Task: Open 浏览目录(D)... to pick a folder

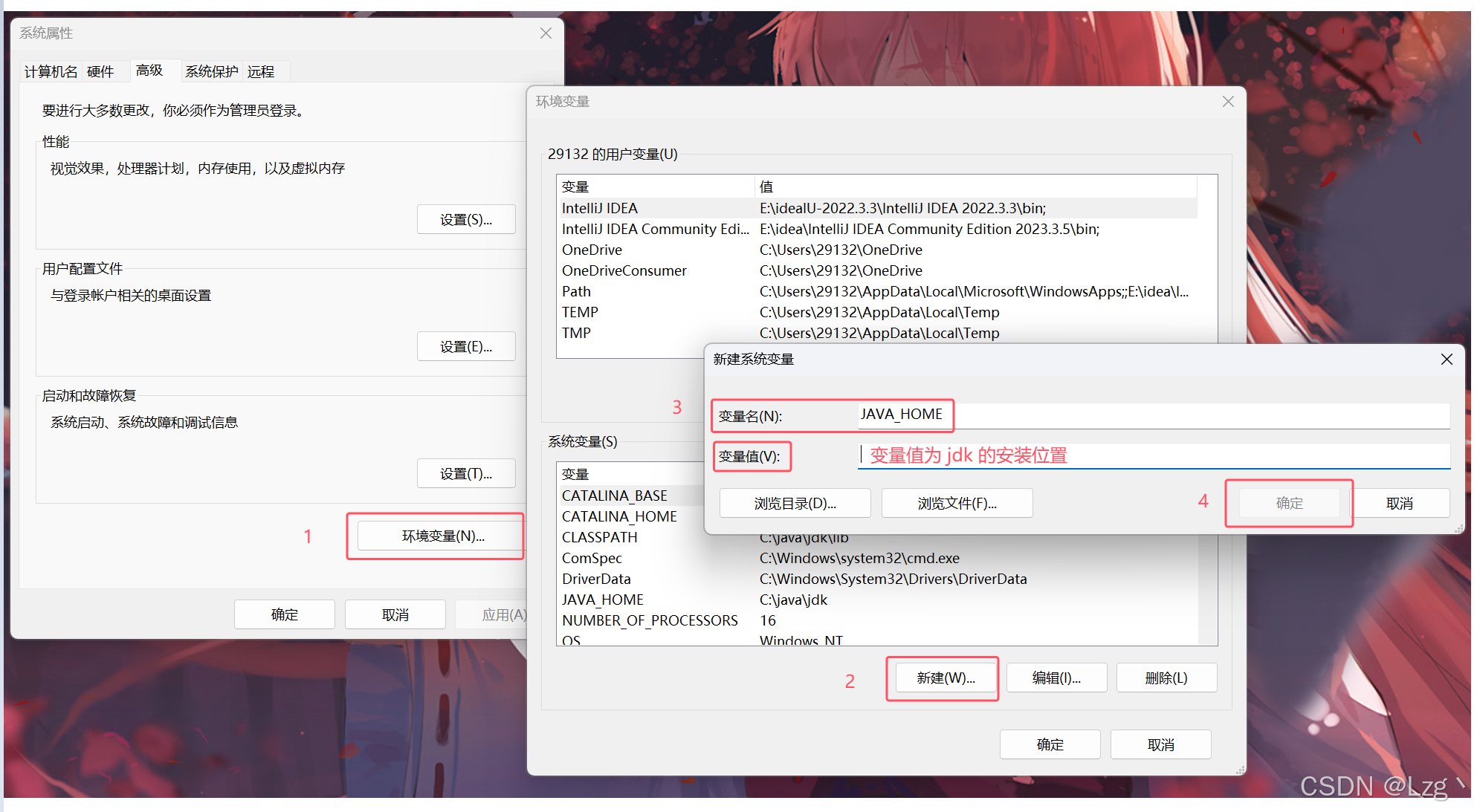Action: (795, 503)
